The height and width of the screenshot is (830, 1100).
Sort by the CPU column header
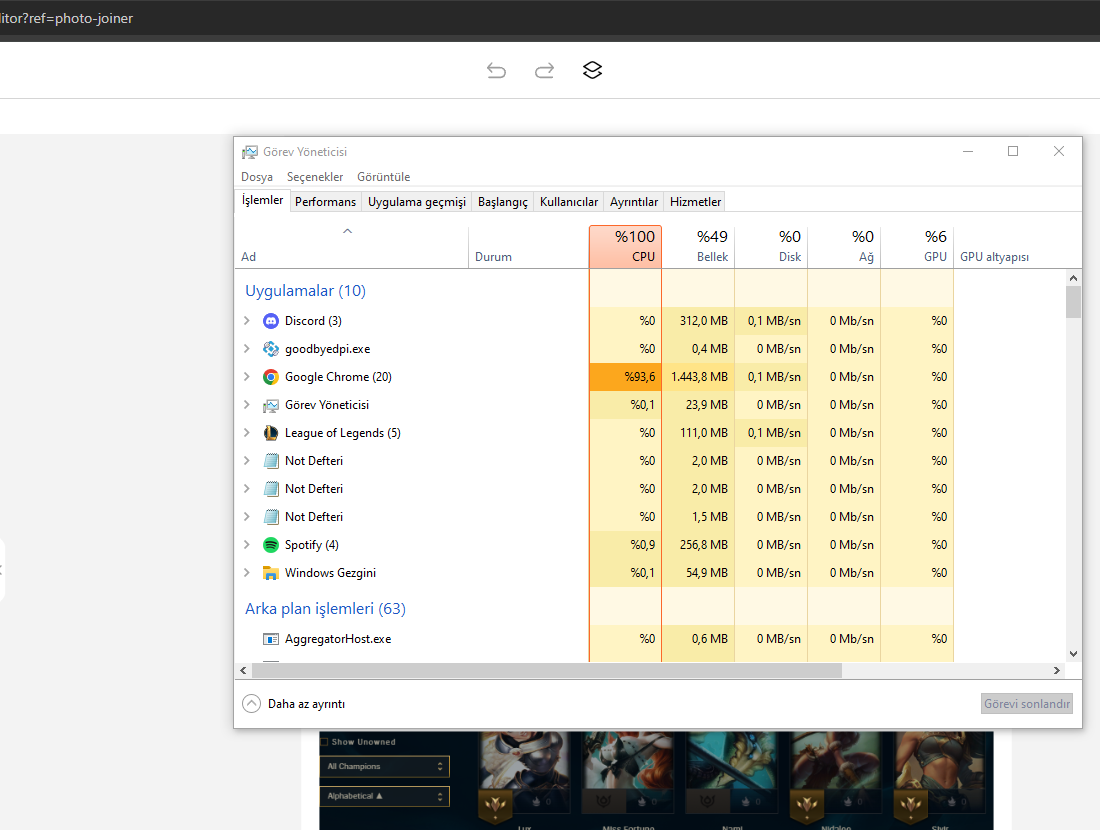[626, 246]
